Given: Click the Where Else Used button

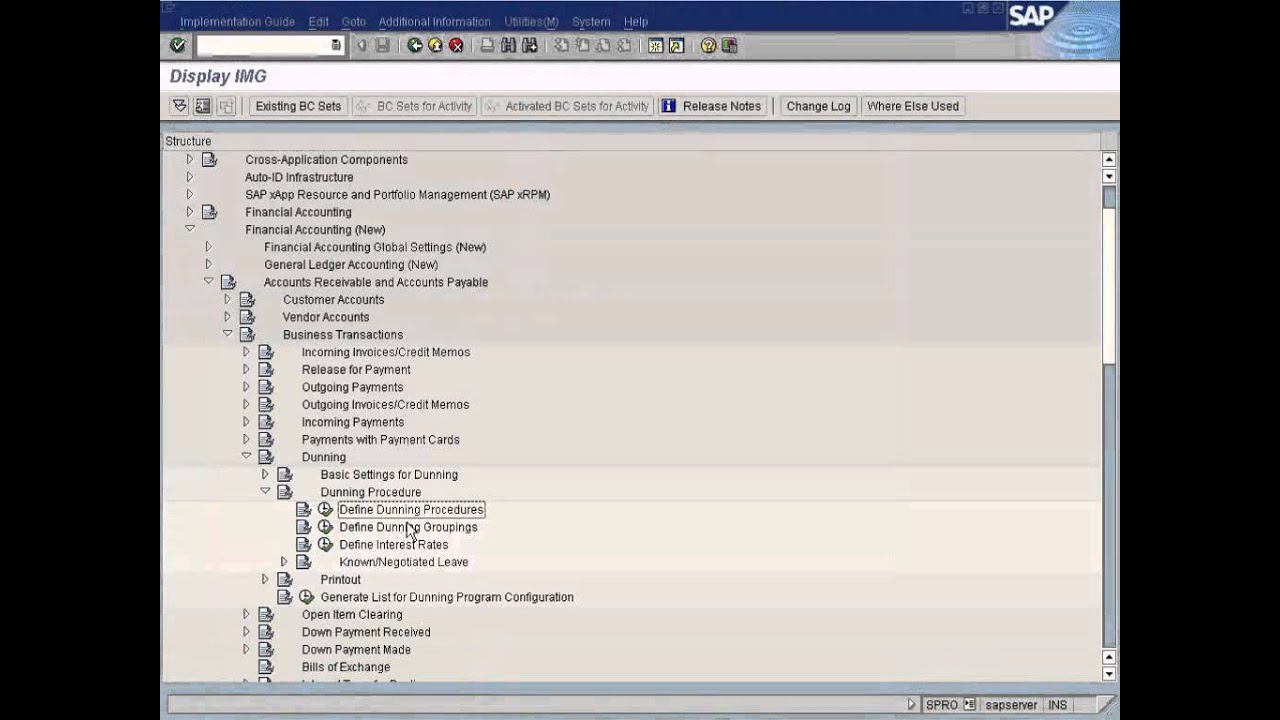Looking at the screenshot, I should [912, 106].
